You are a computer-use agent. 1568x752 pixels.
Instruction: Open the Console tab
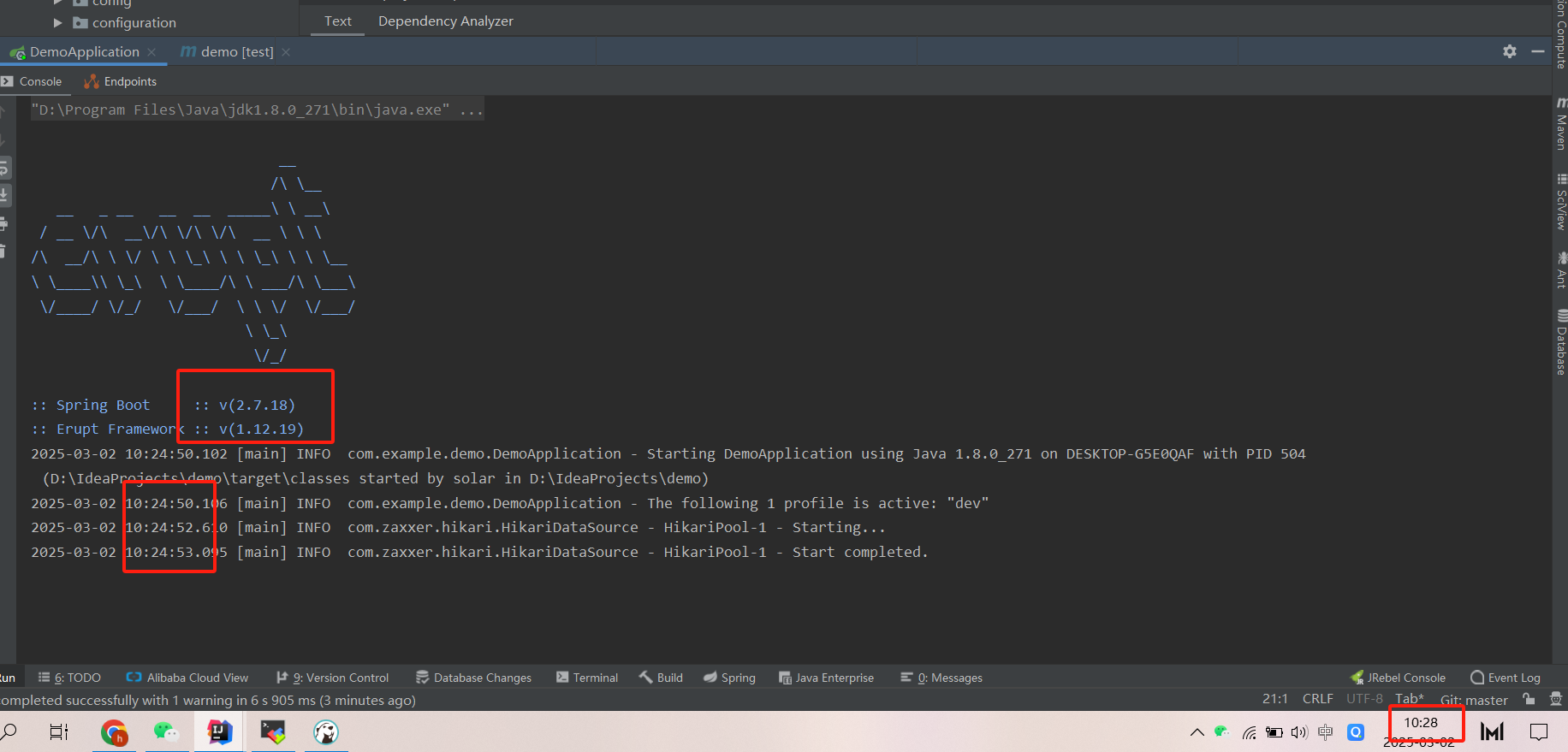pyautogui.click(x=32, y=81)
